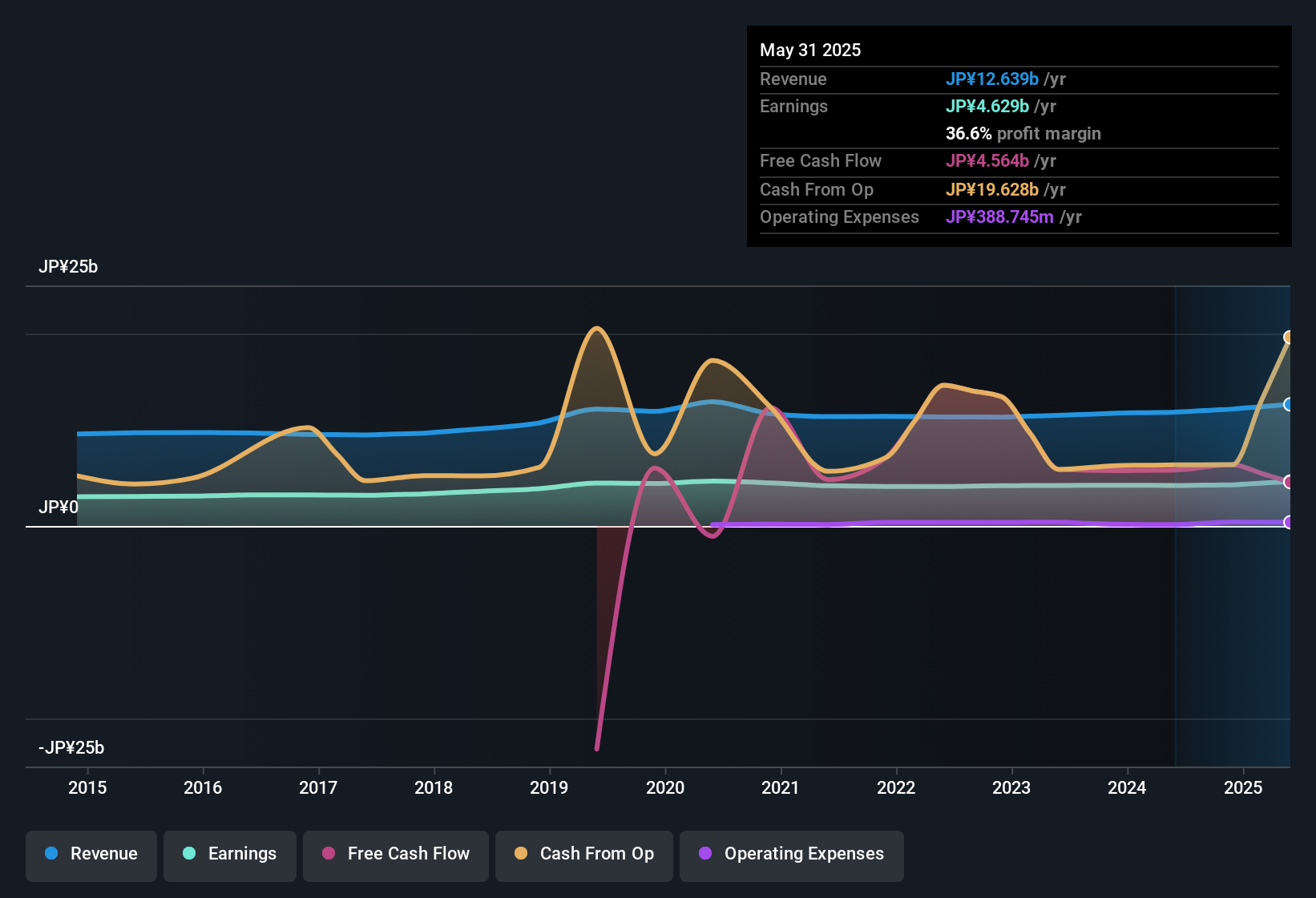This screenshot has height=898, width=1316.
Task: Click the blue Revenue legend dot
Action: point(51,853)
